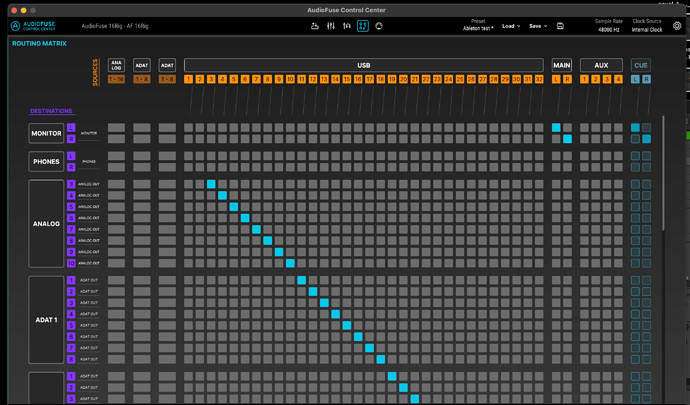Select CUE source L channel box

[x=635, y=79]
